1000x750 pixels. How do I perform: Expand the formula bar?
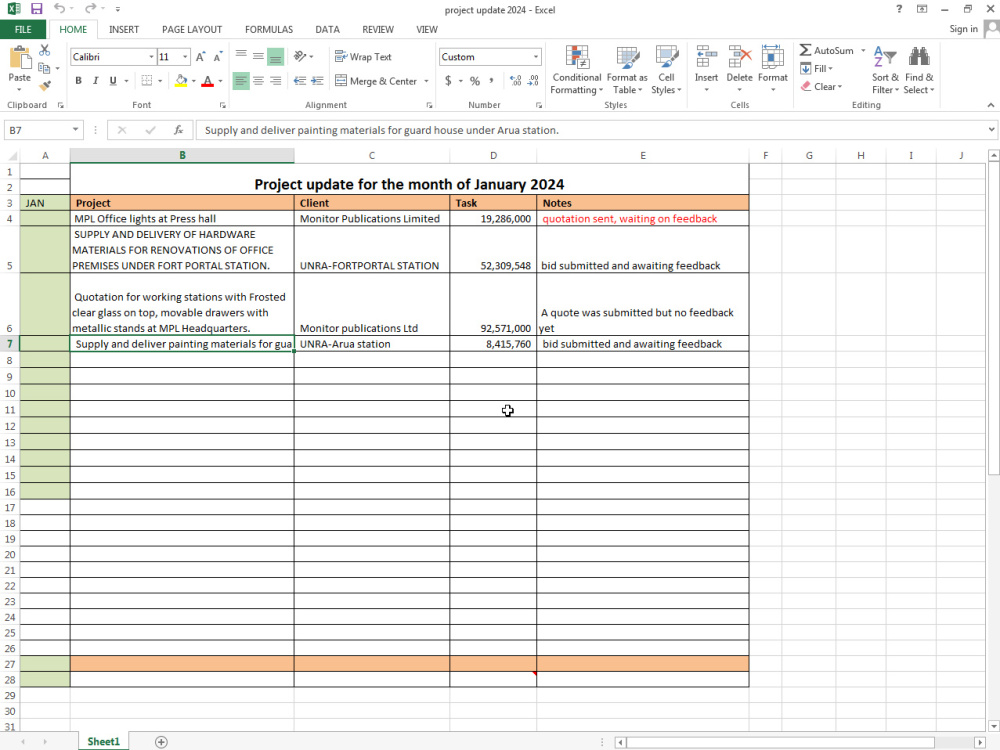pyautogui.click(x=991, y=130)
